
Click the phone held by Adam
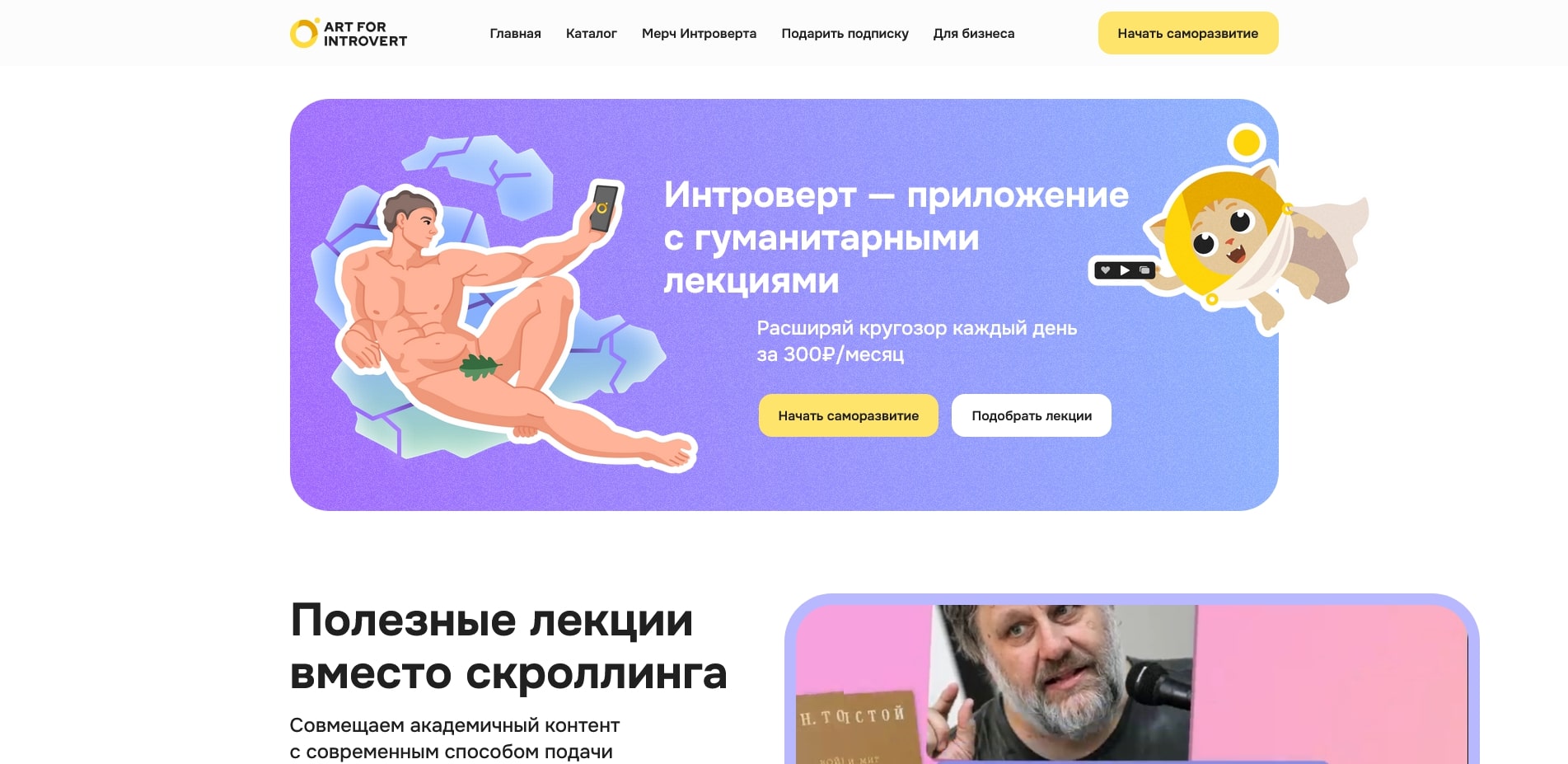604,207
